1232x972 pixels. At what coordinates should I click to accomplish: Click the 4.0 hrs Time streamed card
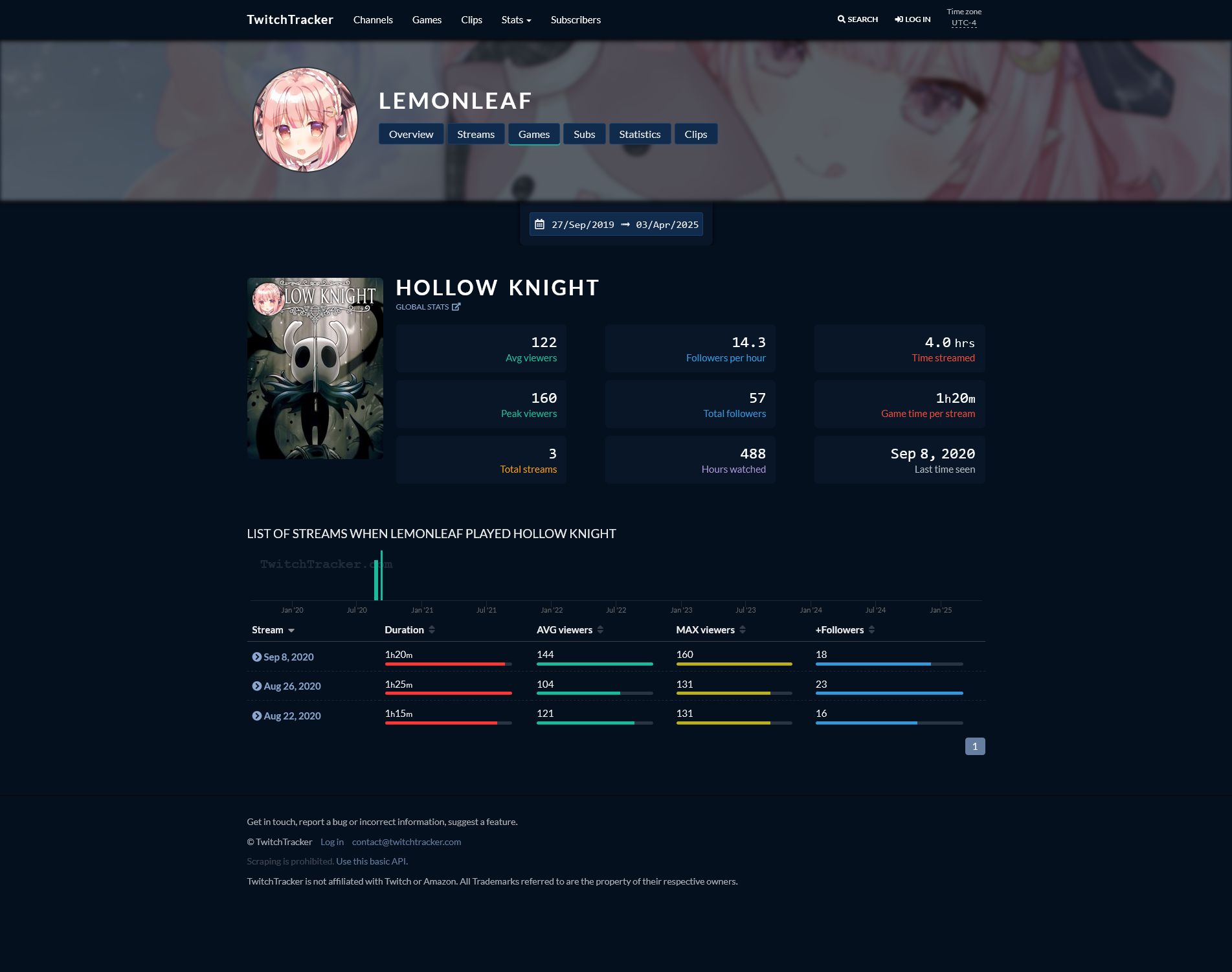tap(900, 348)
